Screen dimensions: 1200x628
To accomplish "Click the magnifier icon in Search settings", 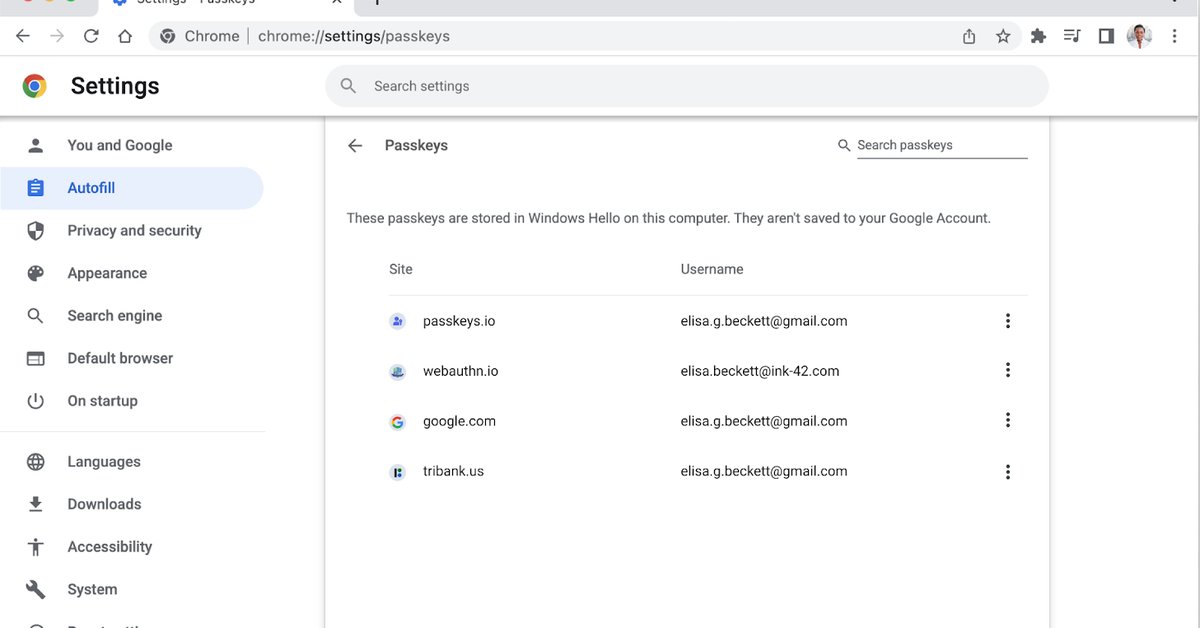I will point(348,86).
